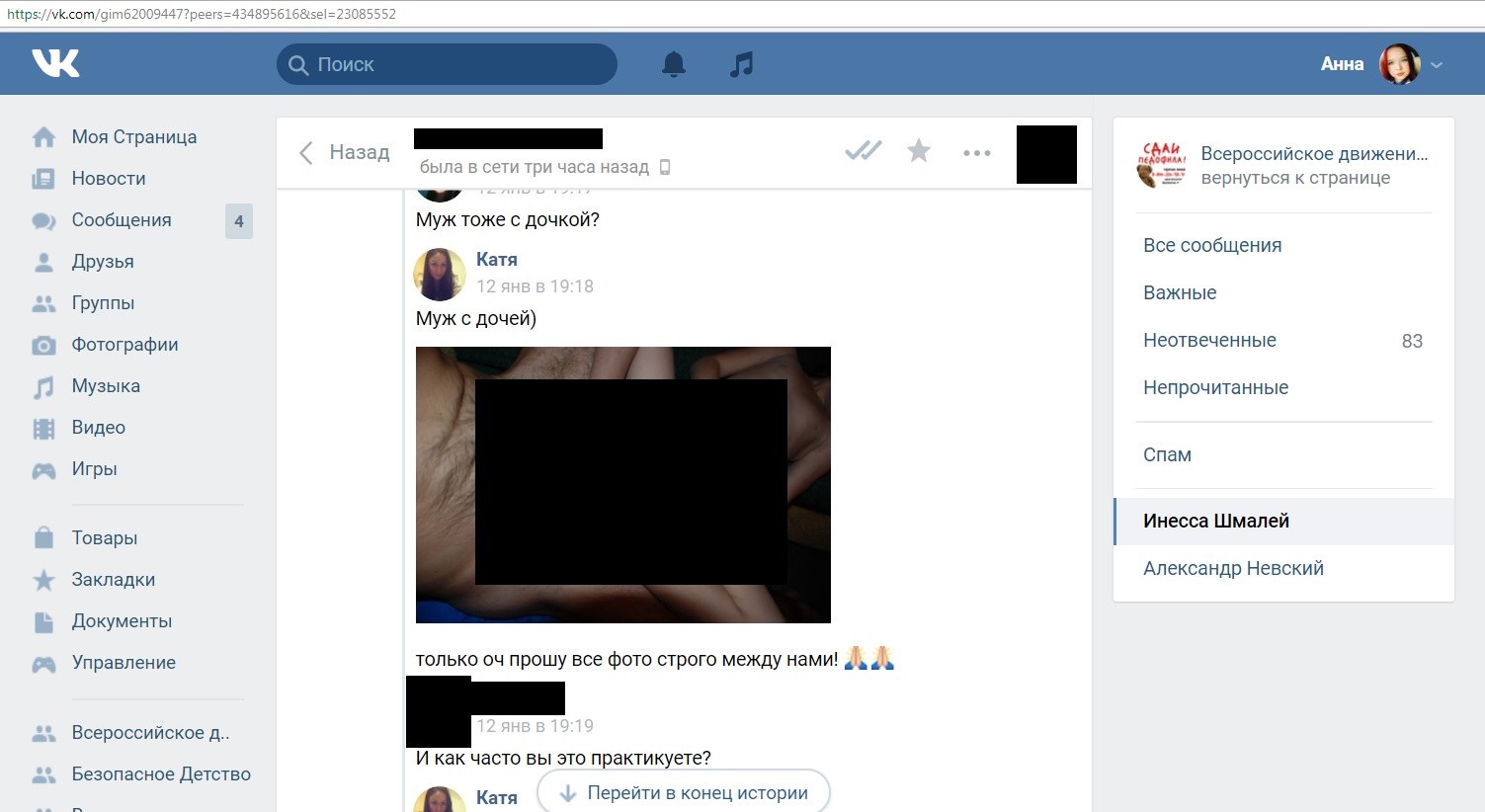Open the Спам folder
The image size is (1485, 812).
coord(1167,454)
